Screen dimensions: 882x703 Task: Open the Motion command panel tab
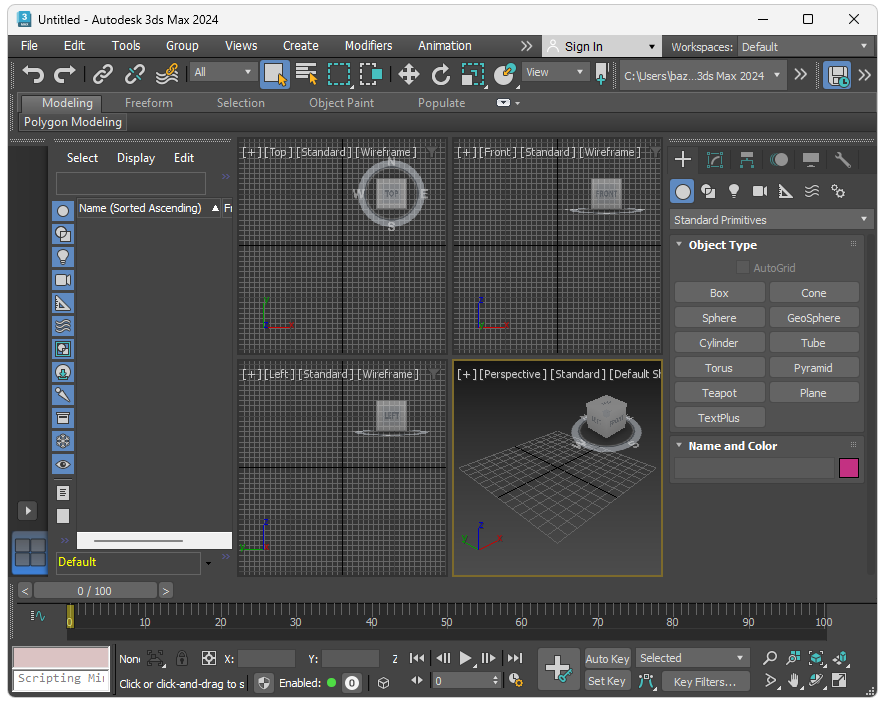[779, 160]
